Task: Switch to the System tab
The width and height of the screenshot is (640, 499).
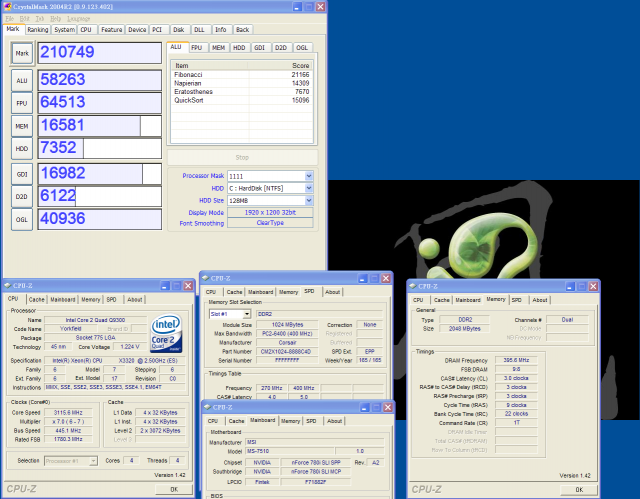Action: click(x=64, y=30)
